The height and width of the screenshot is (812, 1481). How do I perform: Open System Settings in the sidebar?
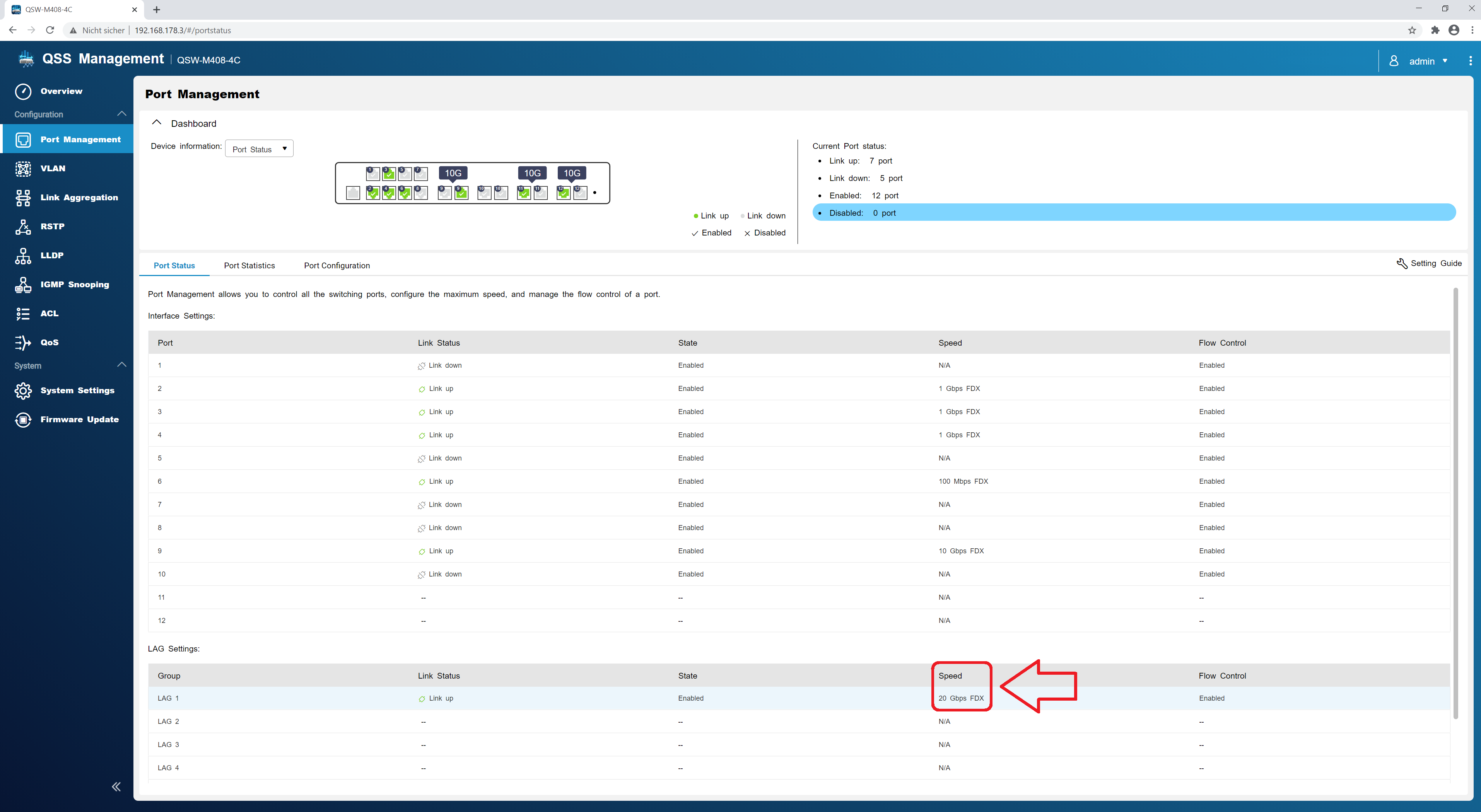click(77, 391)
